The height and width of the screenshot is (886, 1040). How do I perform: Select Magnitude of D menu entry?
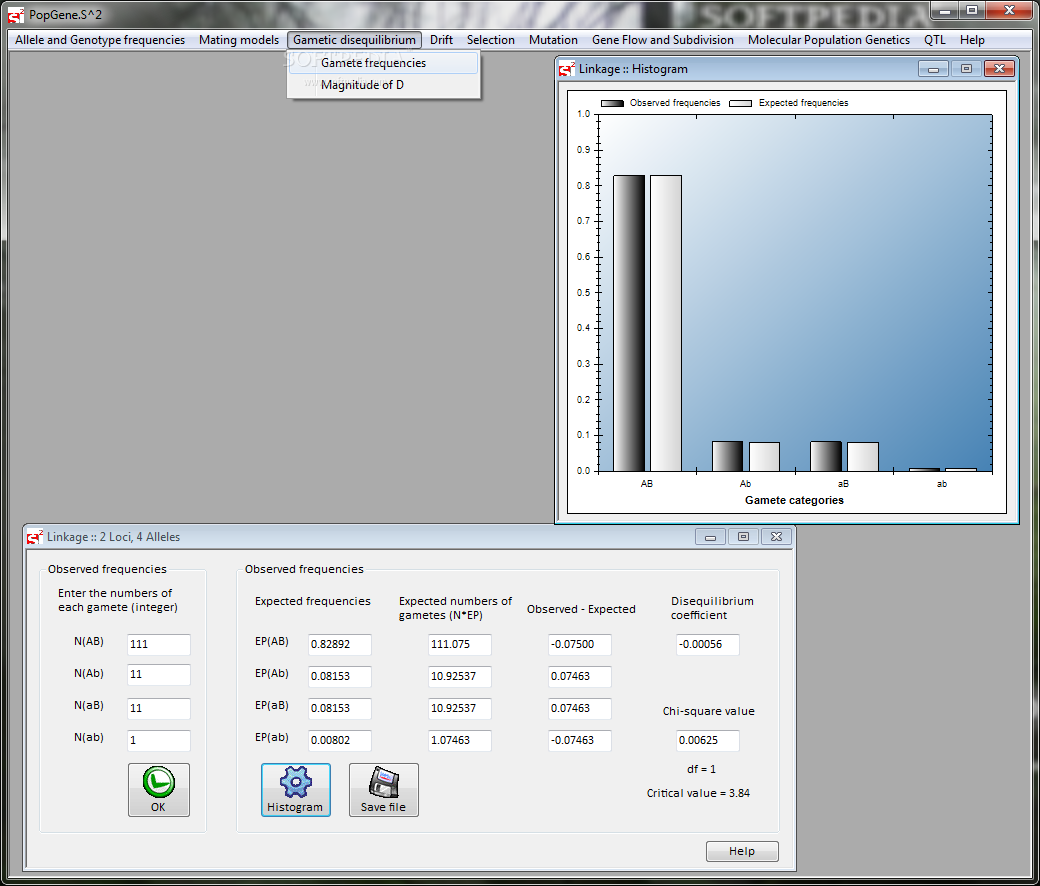383,85
